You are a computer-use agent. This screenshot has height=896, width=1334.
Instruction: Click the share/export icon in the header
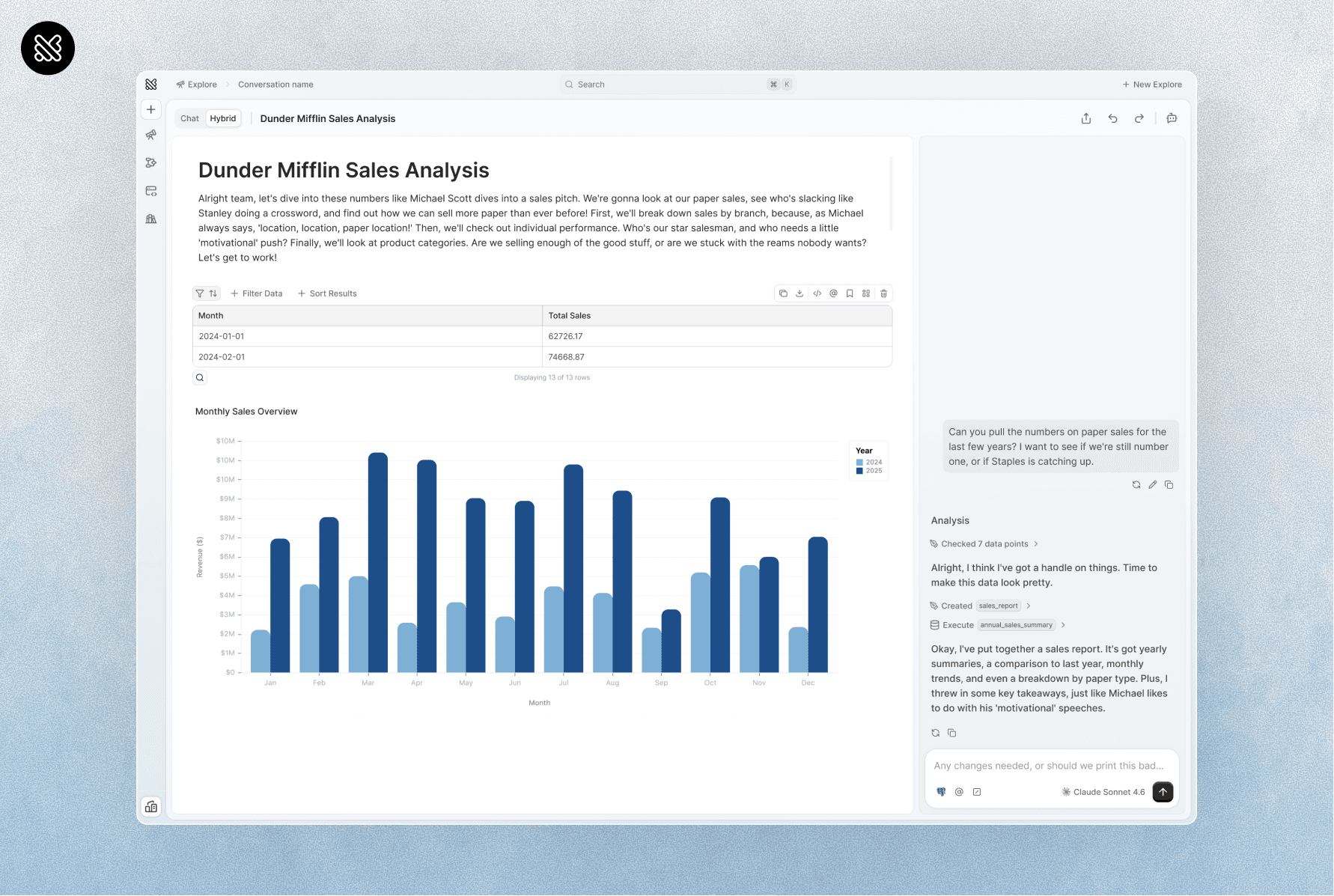pyautogui.click(x=1086, y=118)
